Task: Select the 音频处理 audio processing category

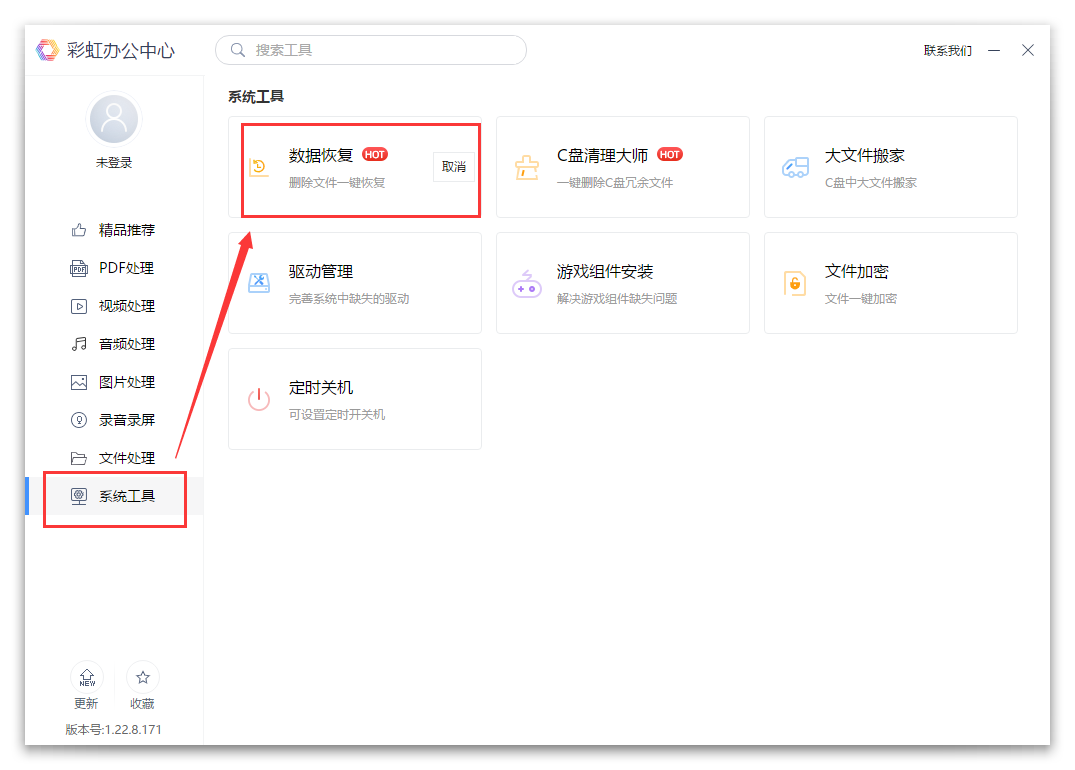Action: 114,344
